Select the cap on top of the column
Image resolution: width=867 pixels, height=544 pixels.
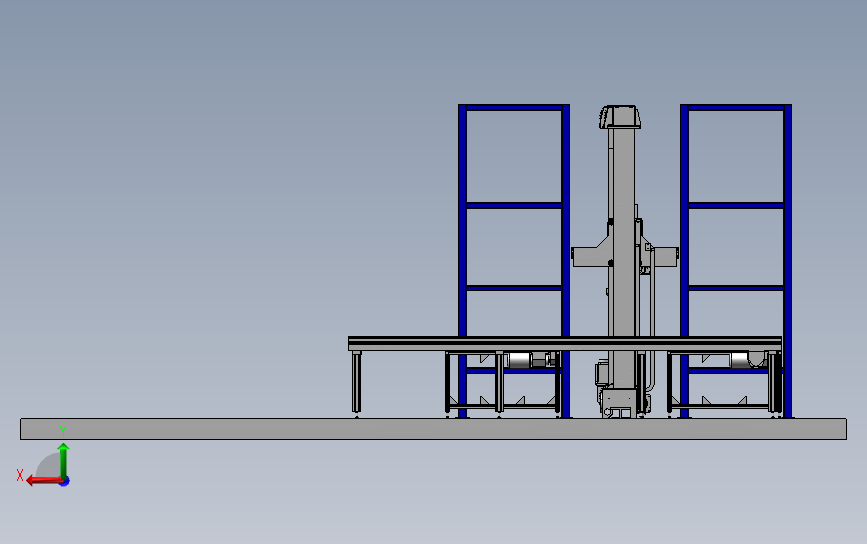pos(619,117)
